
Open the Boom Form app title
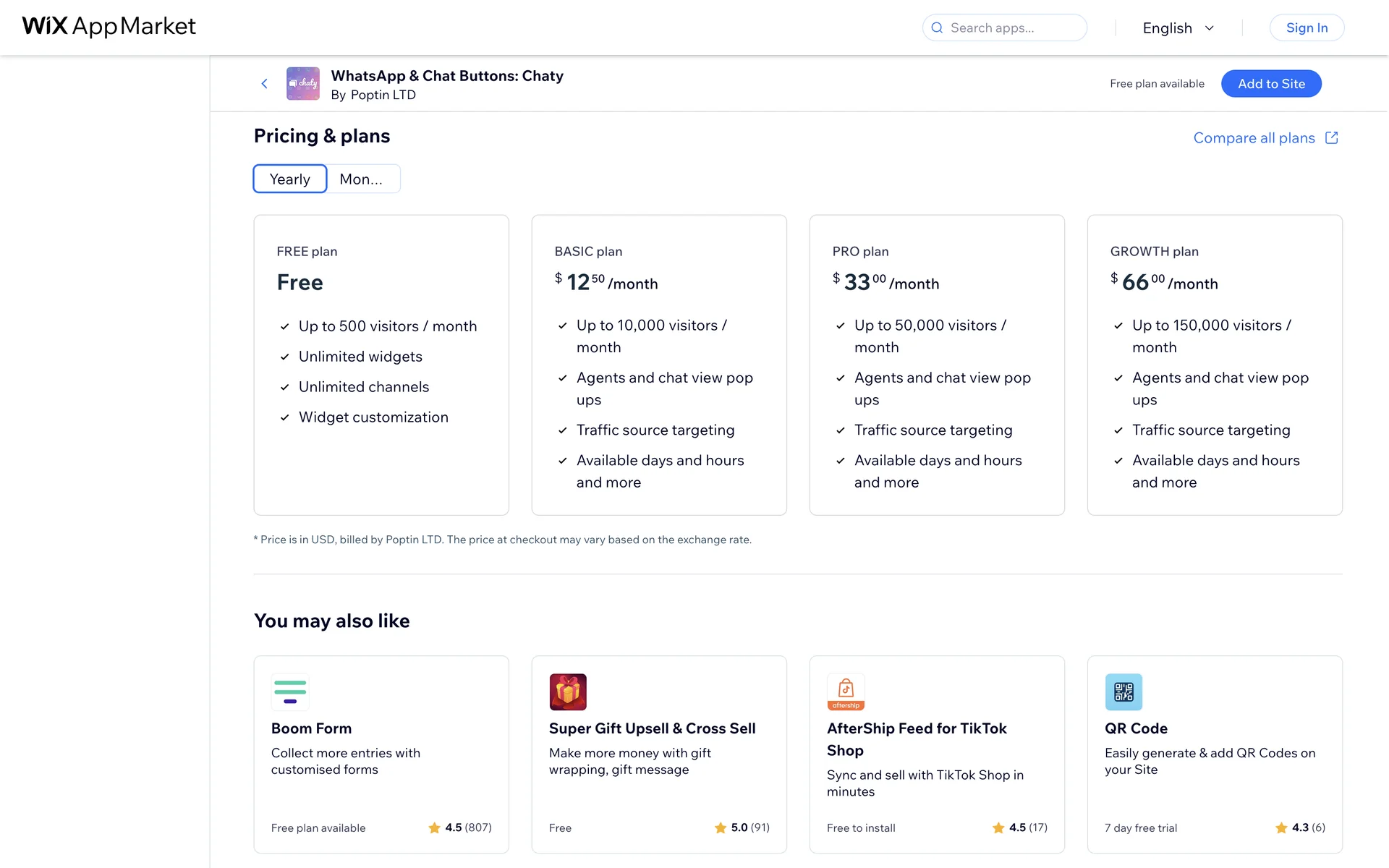click(x=311, y=728)
